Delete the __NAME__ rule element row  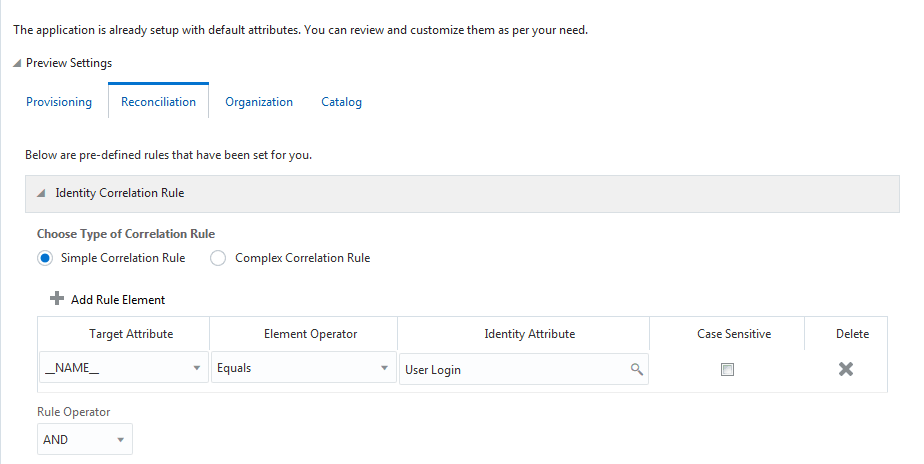pyautogui.click(x=845, y=369)
